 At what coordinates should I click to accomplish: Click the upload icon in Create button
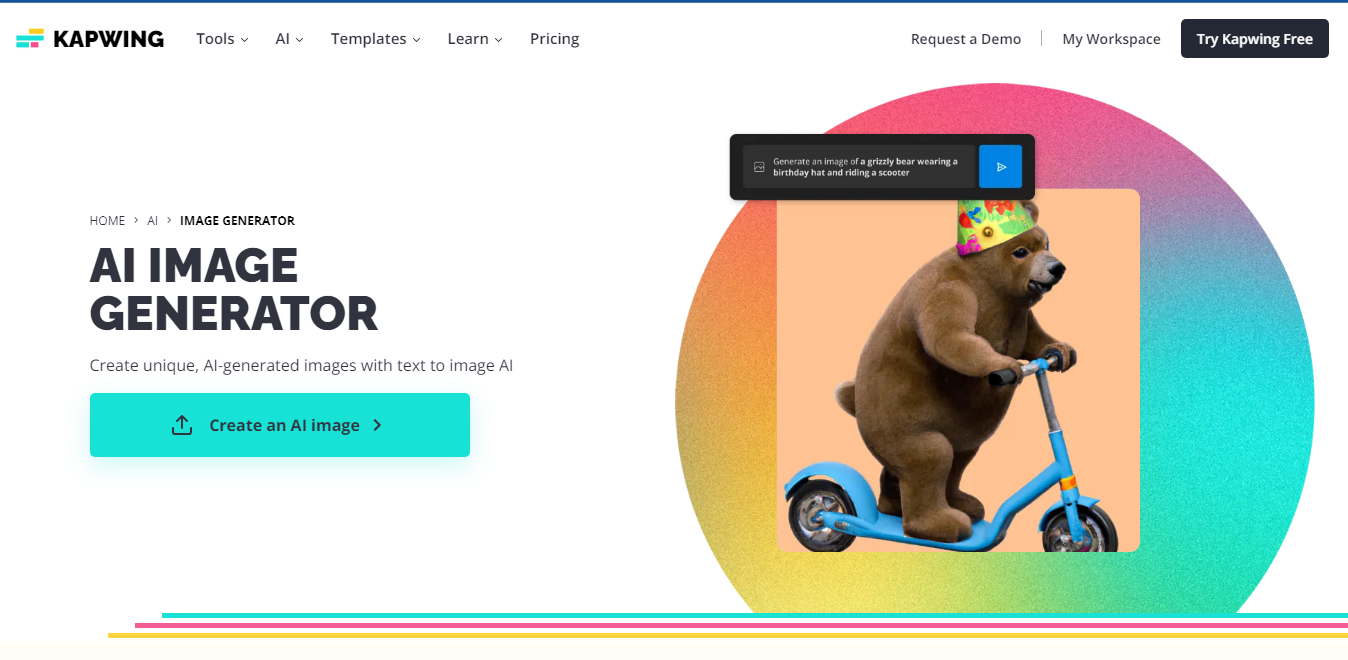pyautogui.click(x=182, y=425)
